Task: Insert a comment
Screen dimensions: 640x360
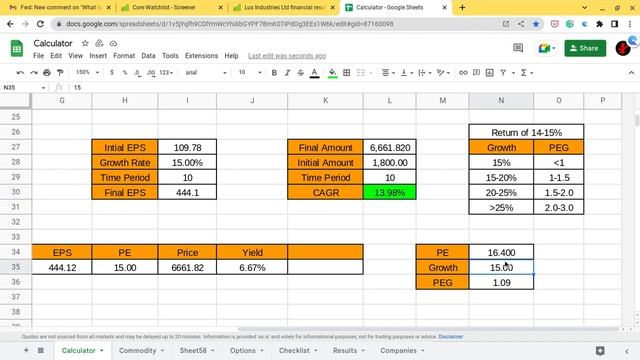Action: pos(476,73)
